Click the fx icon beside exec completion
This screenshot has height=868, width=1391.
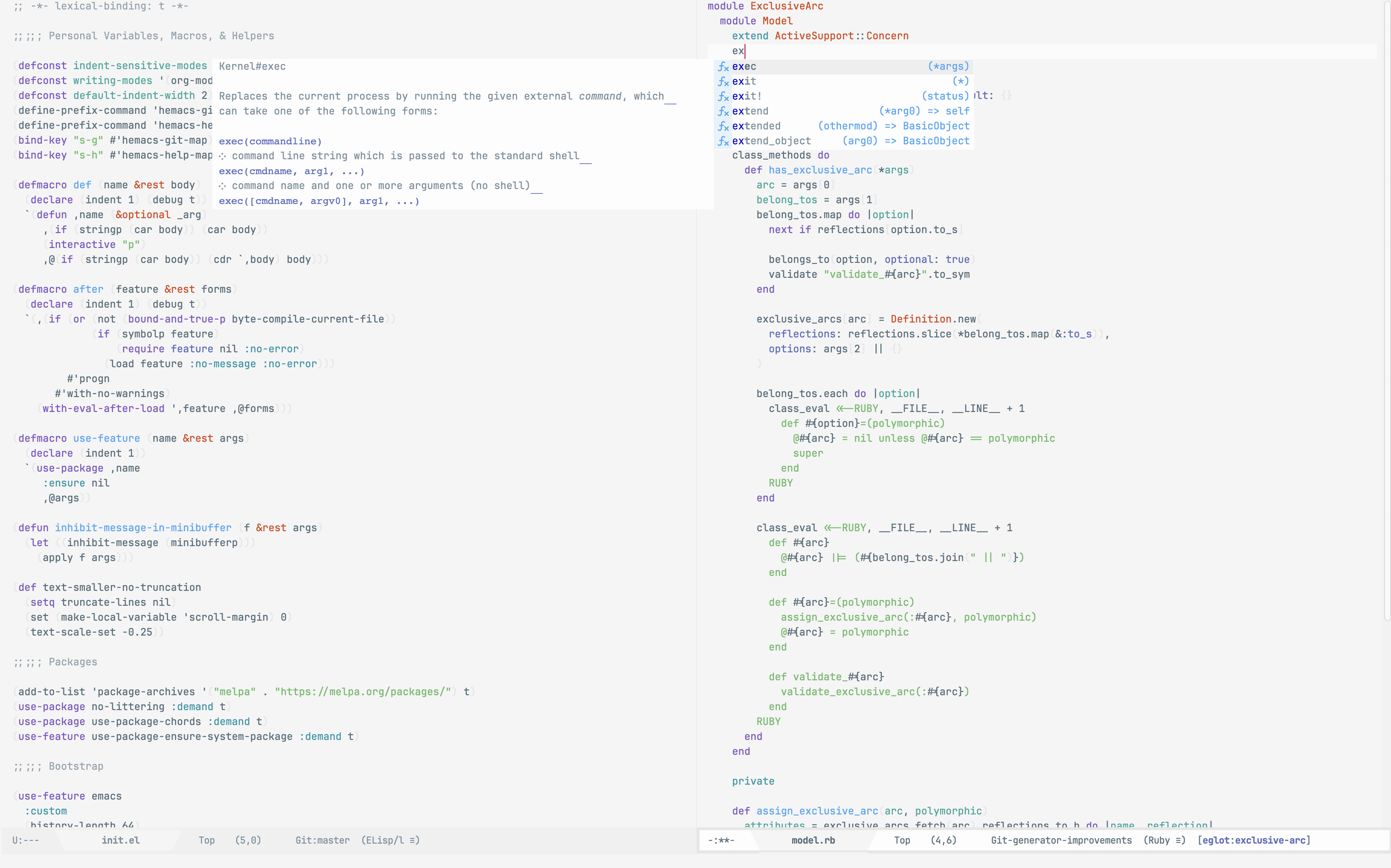tap(723, 67)
